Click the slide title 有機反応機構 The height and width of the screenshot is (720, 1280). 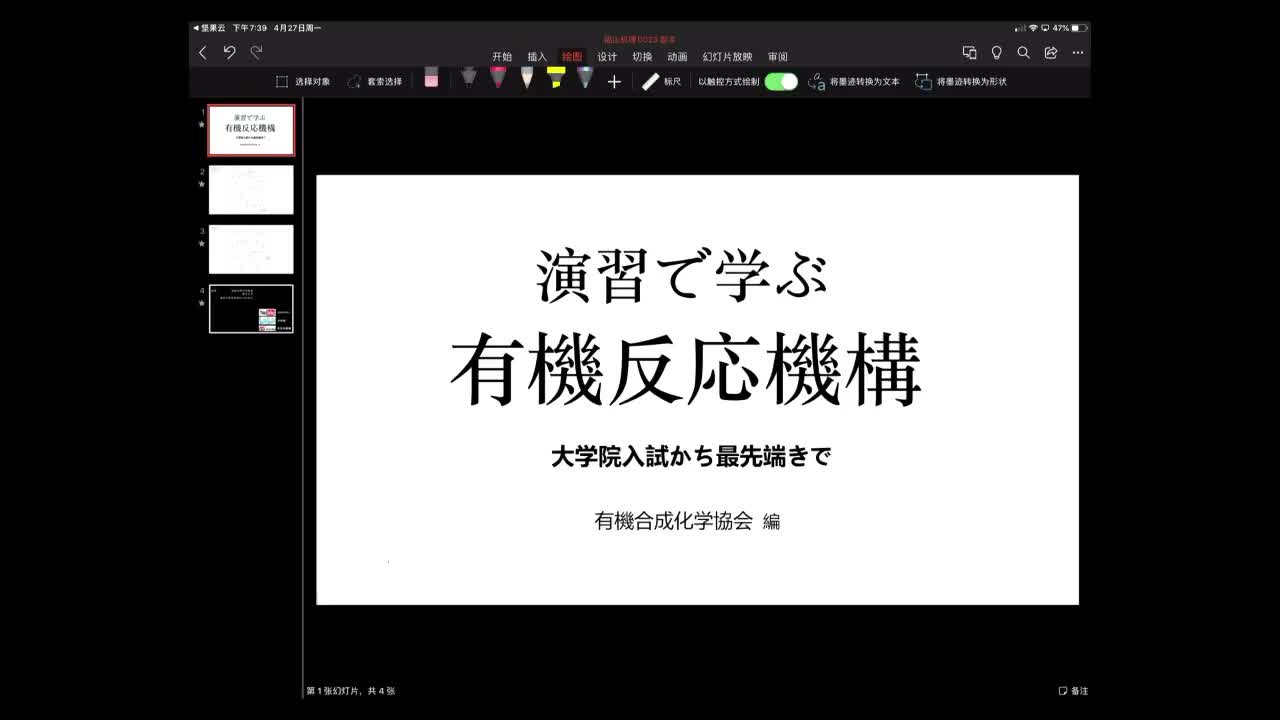point(686,370)
